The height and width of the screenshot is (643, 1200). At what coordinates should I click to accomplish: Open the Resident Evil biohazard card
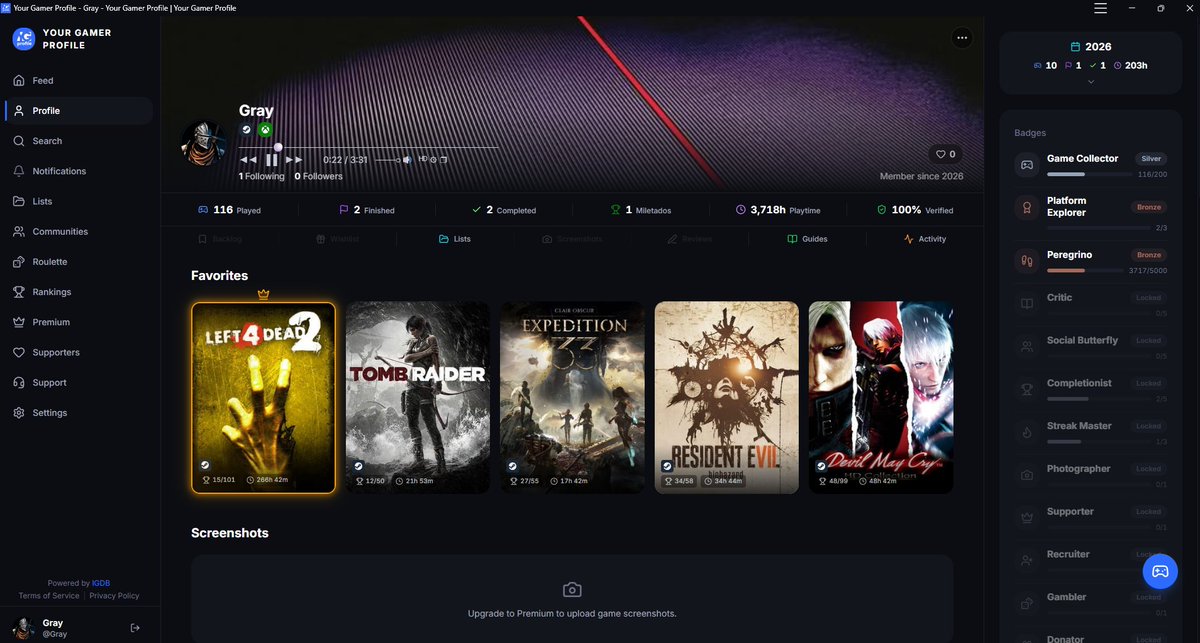tap(726, 398)
